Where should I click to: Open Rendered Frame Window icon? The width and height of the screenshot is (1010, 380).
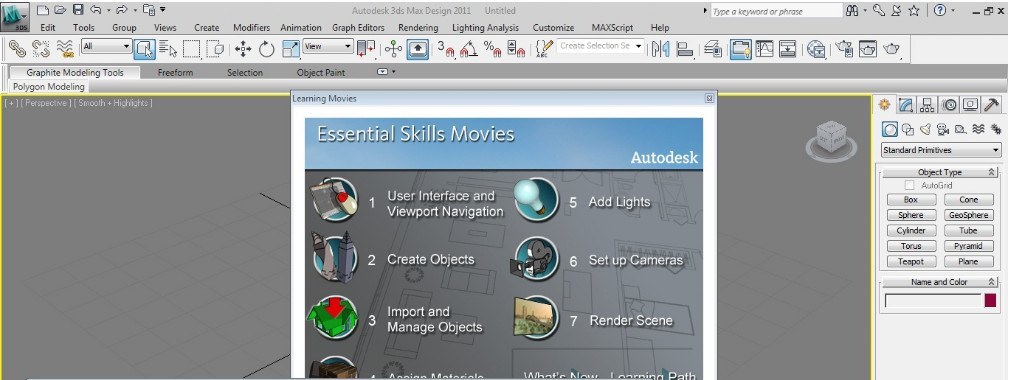click(x=868, y=49)
